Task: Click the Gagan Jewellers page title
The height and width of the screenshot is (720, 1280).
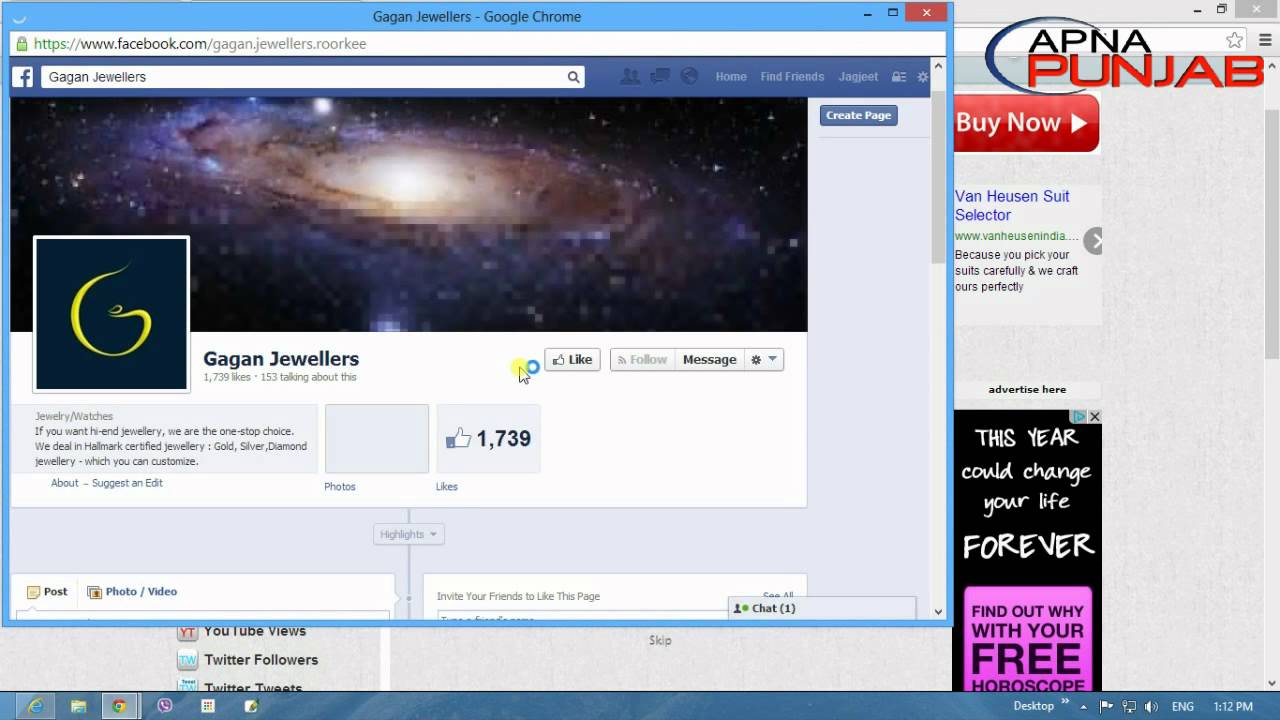Action: 281,359
